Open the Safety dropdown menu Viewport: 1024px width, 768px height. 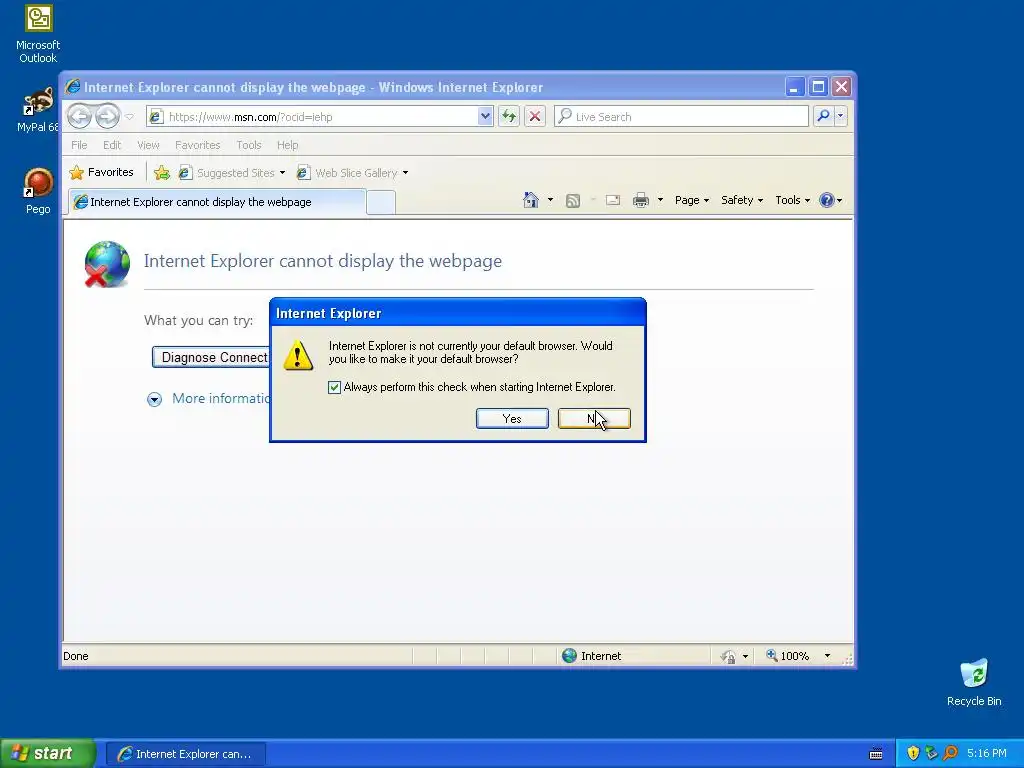click(742, 200)
